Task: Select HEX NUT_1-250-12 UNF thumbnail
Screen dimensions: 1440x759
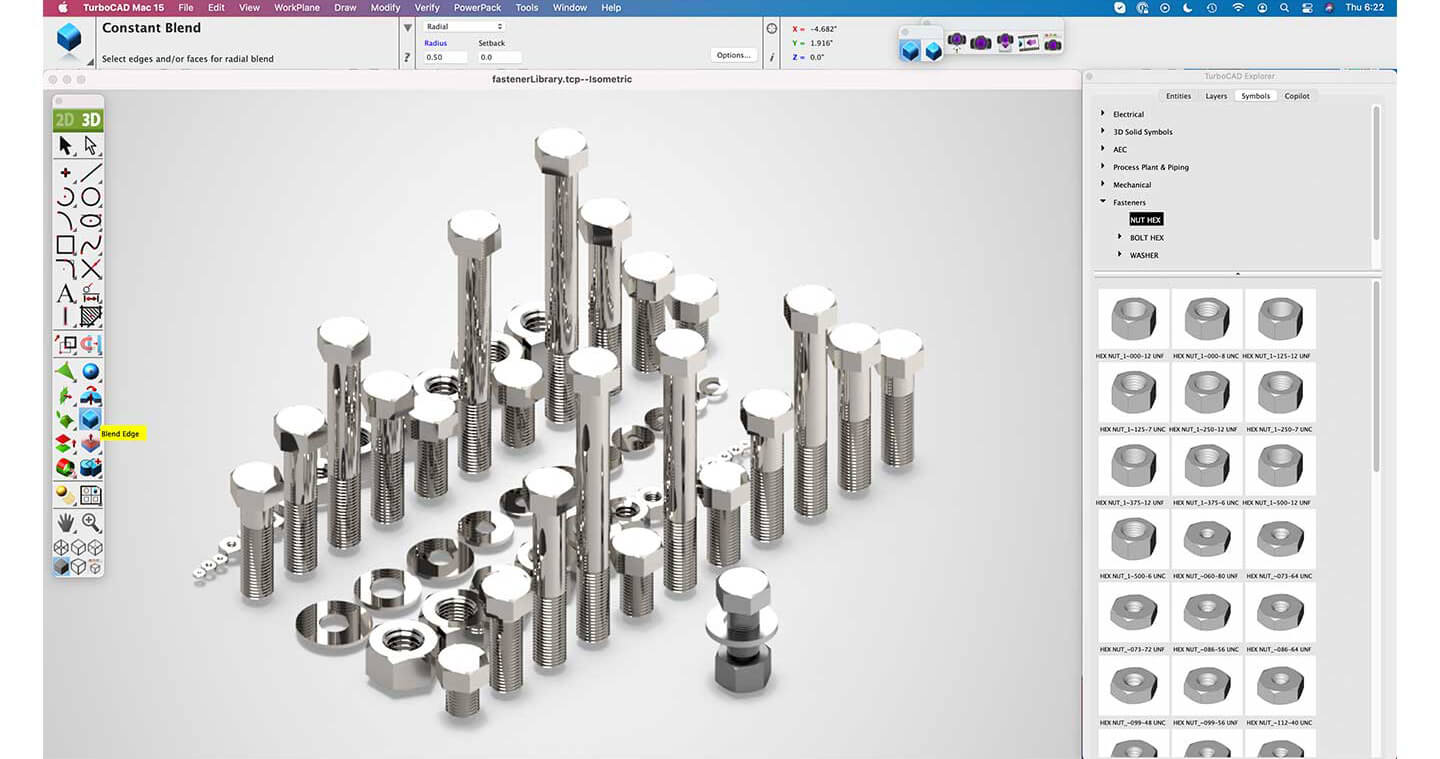Action: coord(1206,392)
